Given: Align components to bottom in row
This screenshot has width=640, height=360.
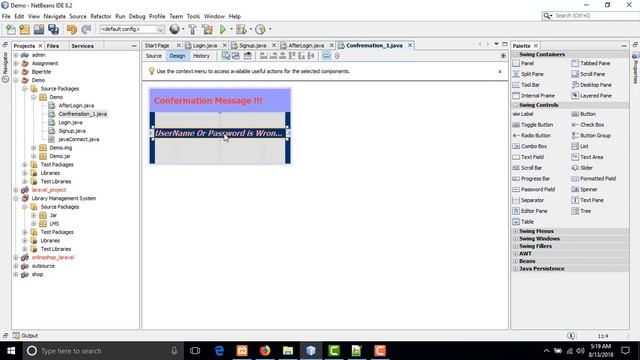Looking at the screenshot, I should coord(301,56).
